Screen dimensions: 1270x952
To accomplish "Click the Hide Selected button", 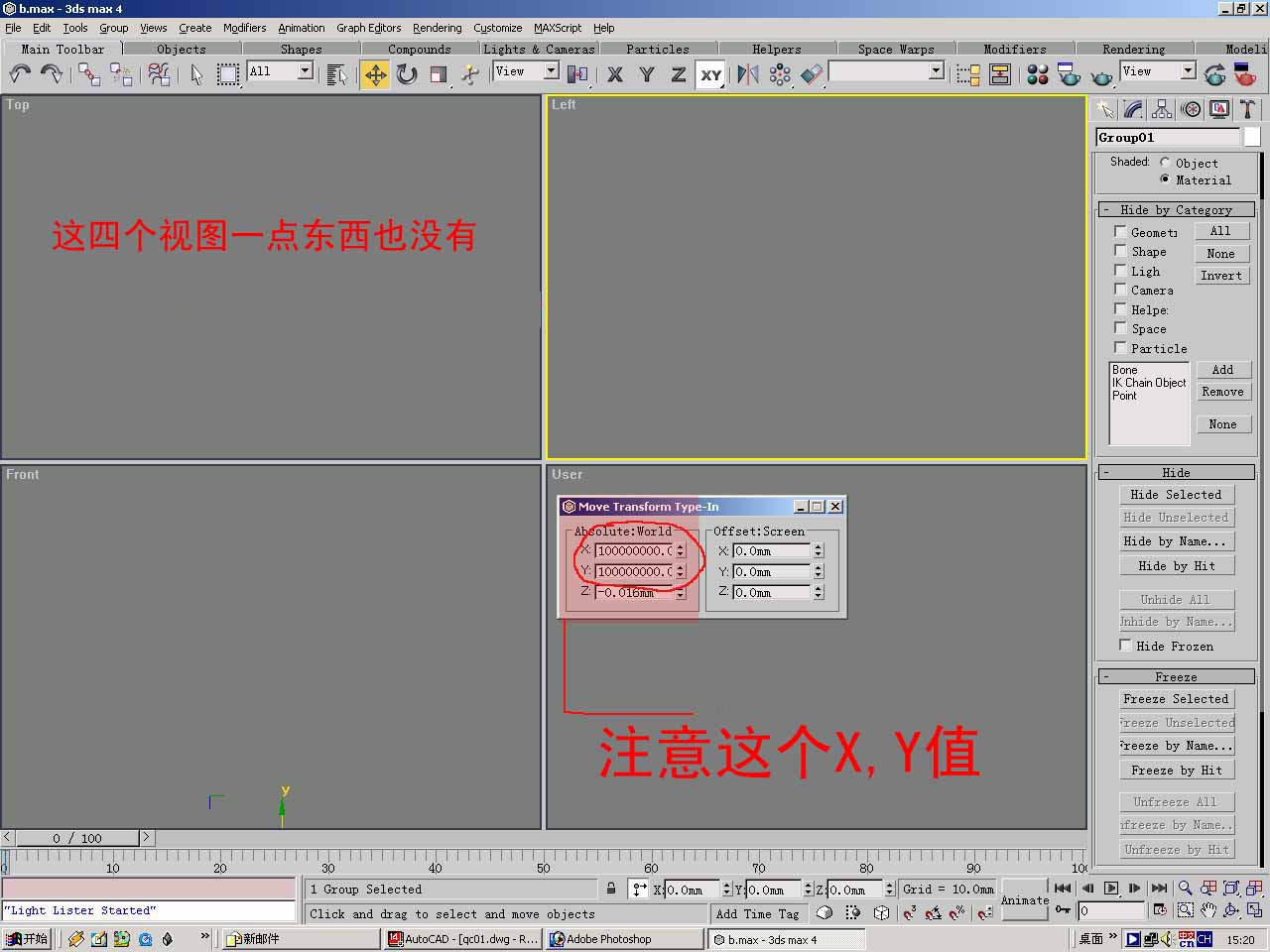I will tap(1176, 495).
